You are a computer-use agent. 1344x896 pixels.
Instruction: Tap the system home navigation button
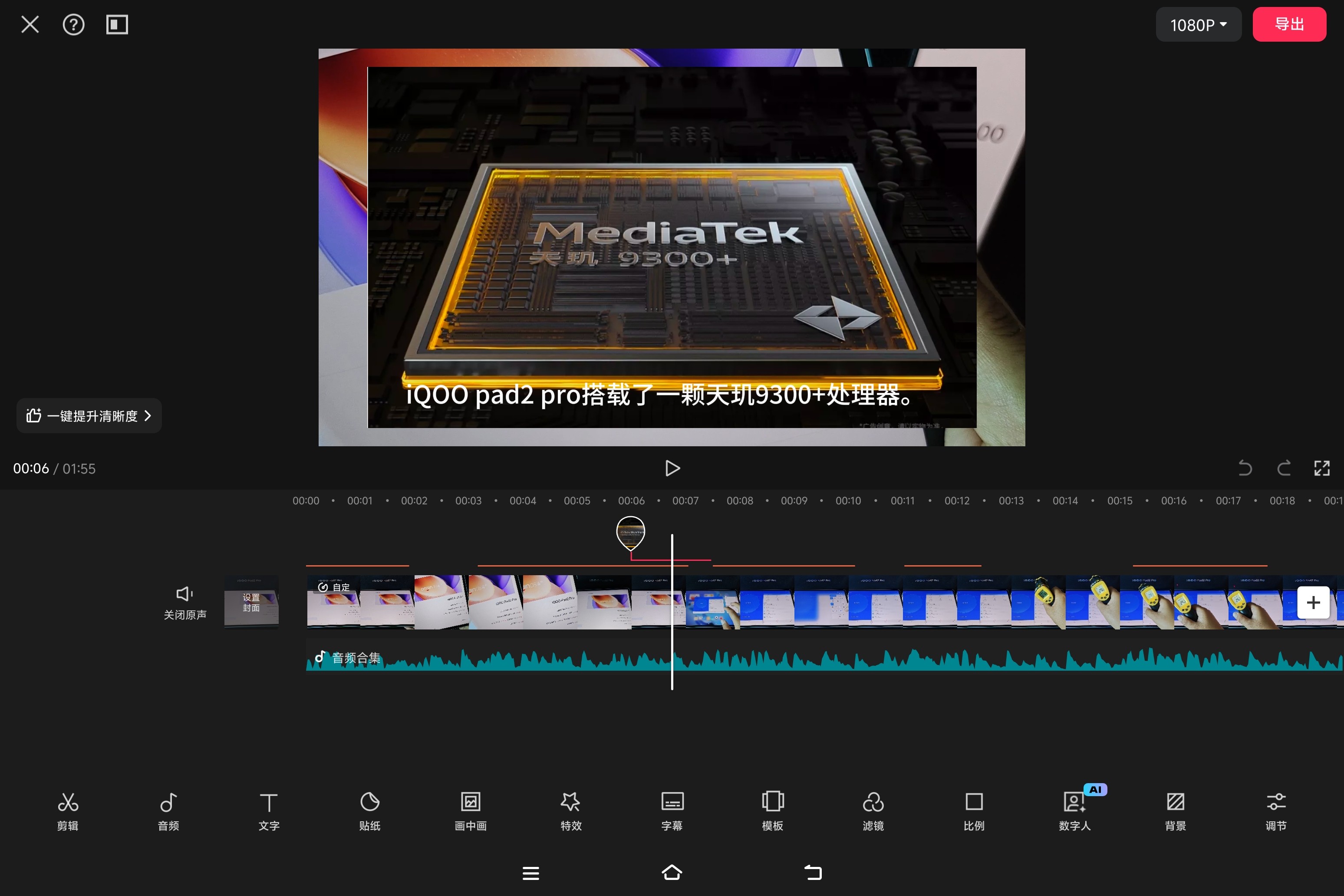pyautogui.click(x=672, y=873)
